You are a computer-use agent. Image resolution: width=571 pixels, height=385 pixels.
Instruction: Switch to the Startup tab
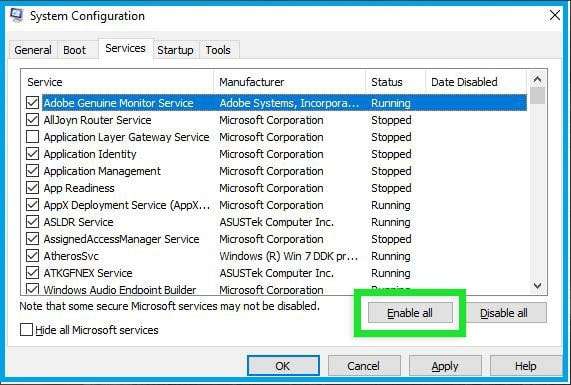tap(175, 50)
